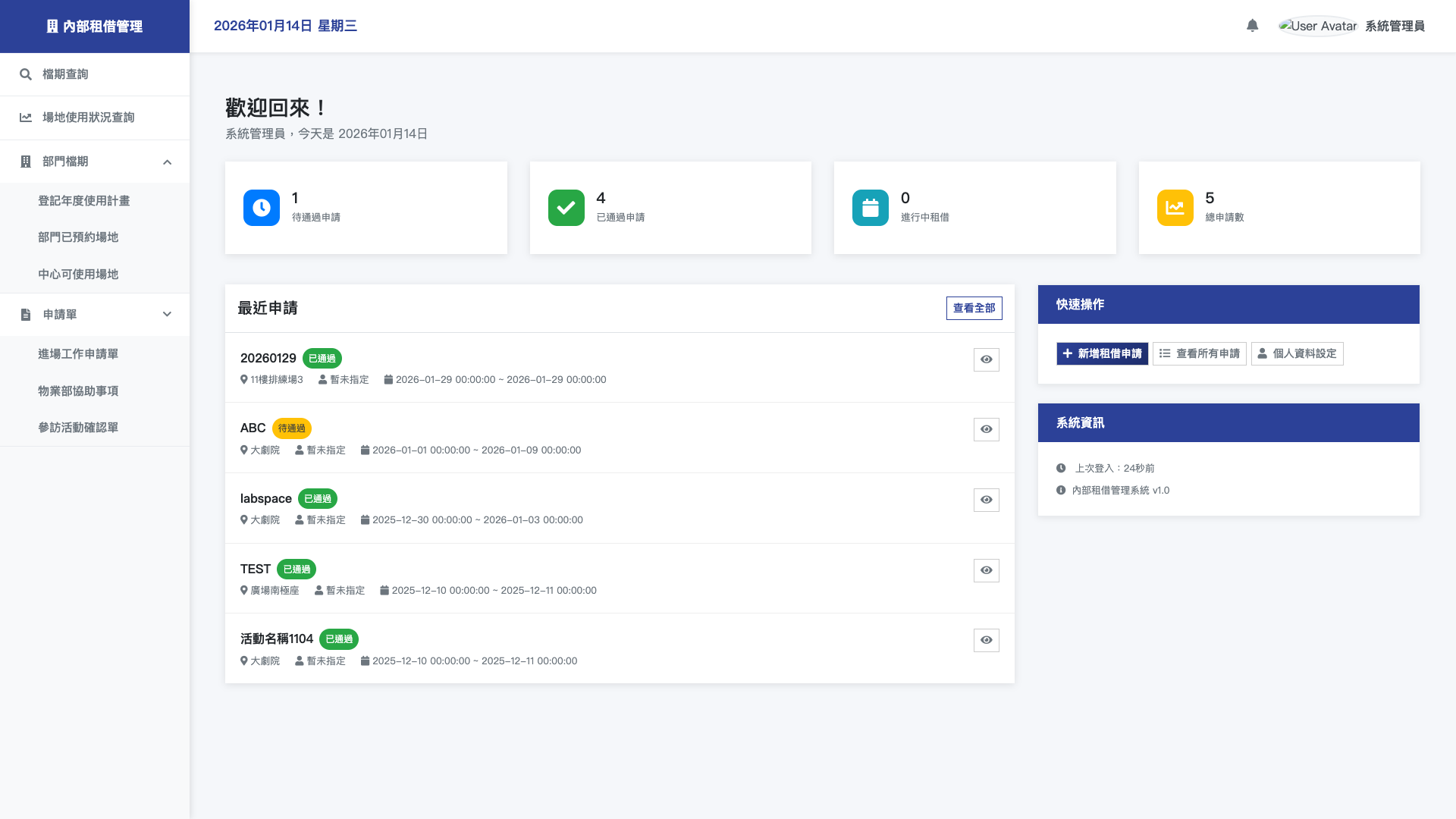Viewport: 1456px width, 819px height.
Task: Click the eye icon for ABC application
Action: 986,429
